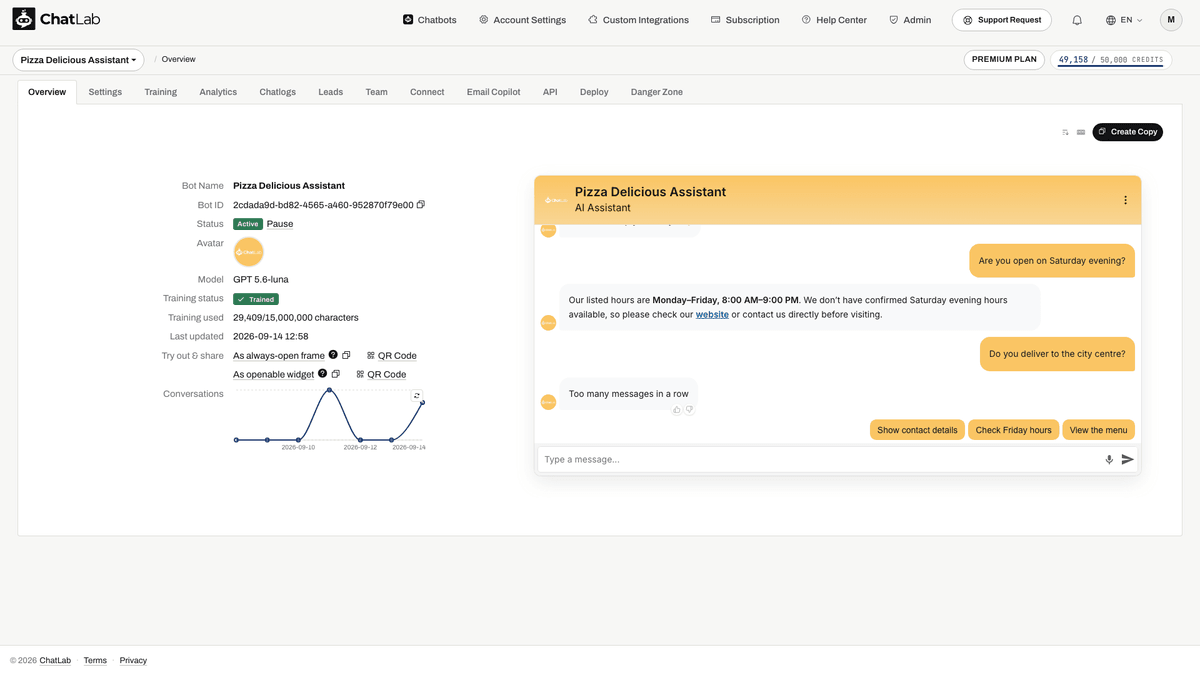
Task: Open the QR Code for always-open frame
Action: coord(391,355)
